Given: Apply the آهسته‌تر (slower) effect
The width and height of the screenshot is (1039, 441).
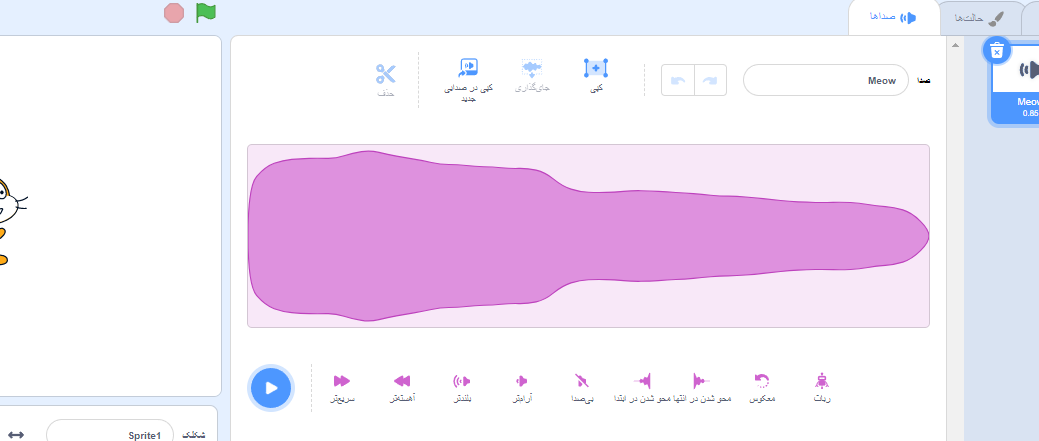Looking at the screenshot, I should [402, 386].
